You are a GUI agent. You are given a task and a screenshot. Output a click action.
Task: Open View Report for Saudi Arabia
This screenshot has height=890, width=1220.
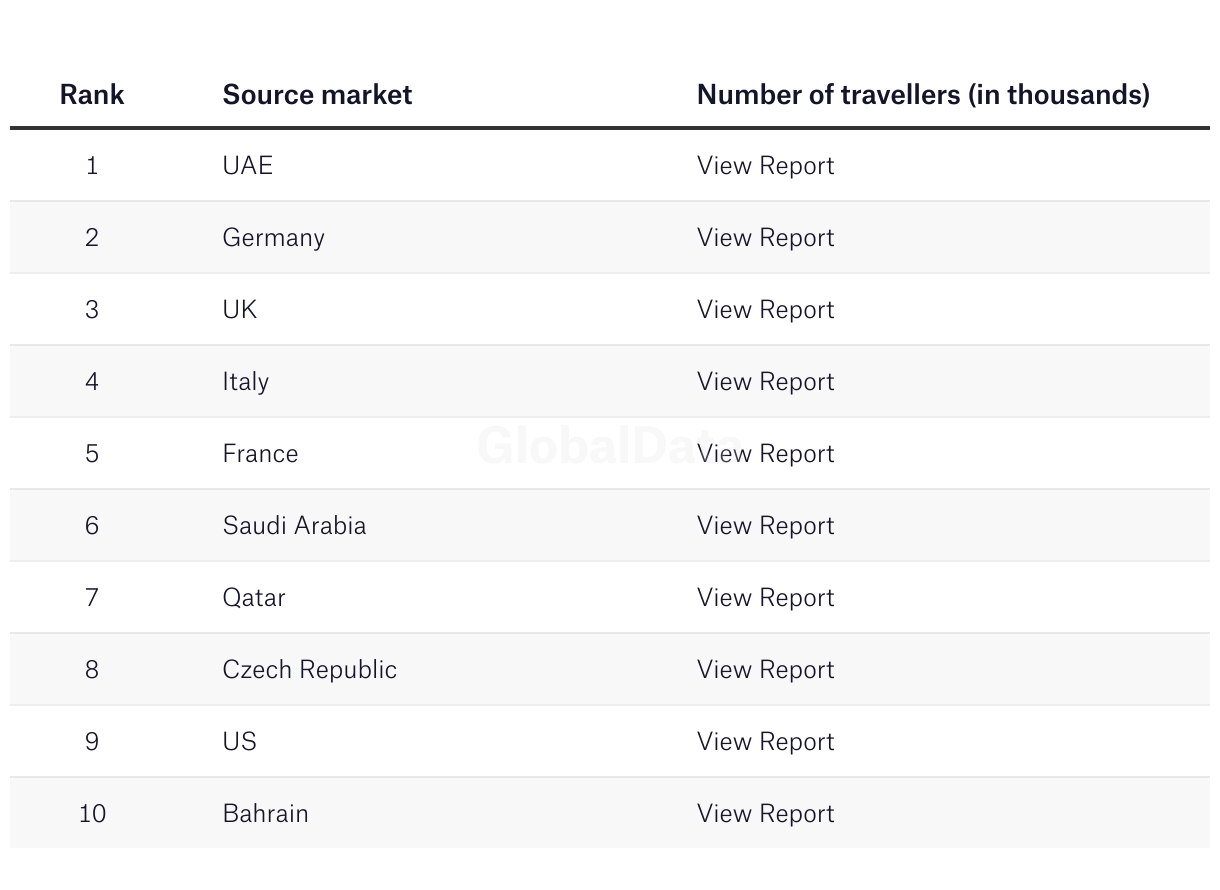tap(765, 525)
